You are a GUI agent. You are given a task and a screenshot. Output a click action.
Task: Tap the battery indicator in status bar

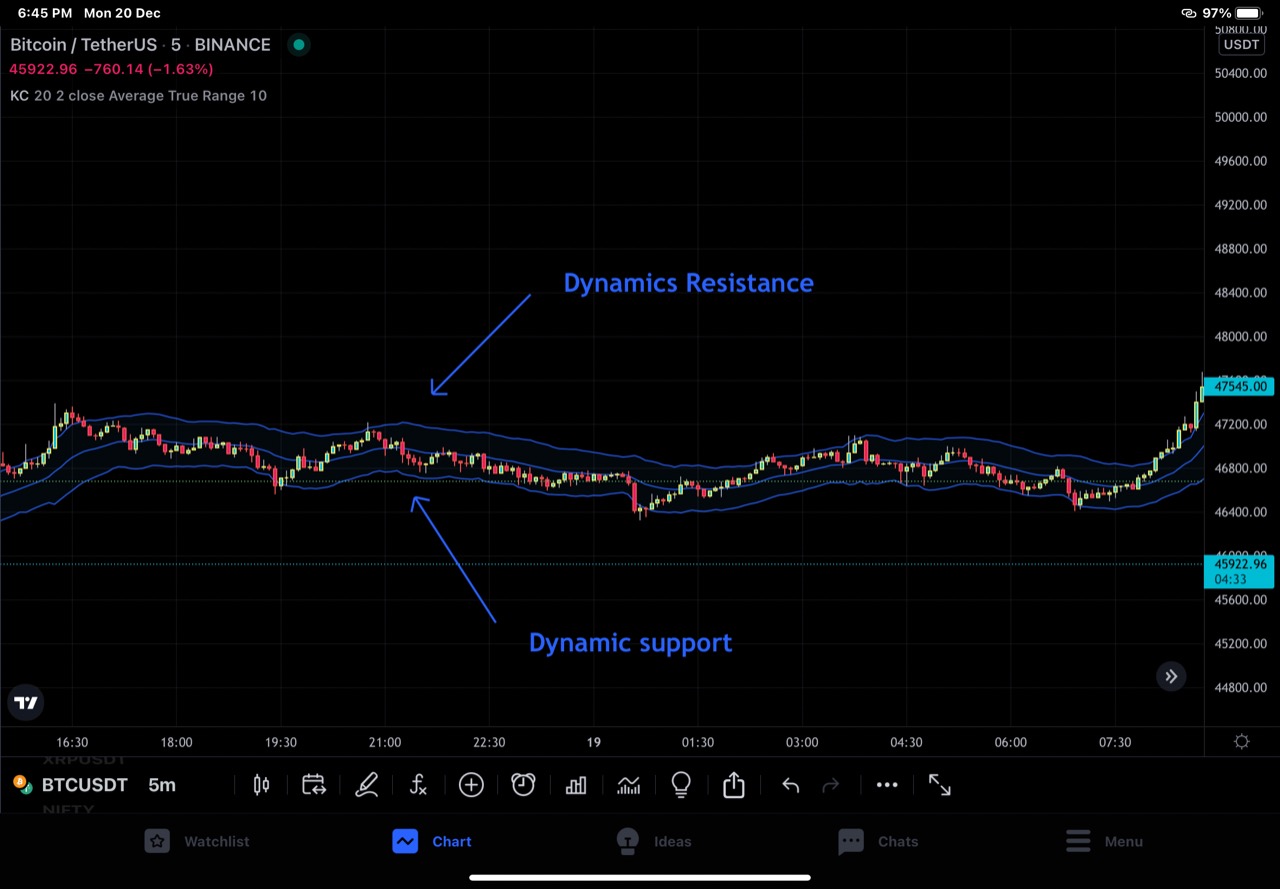pos(1249,13)
